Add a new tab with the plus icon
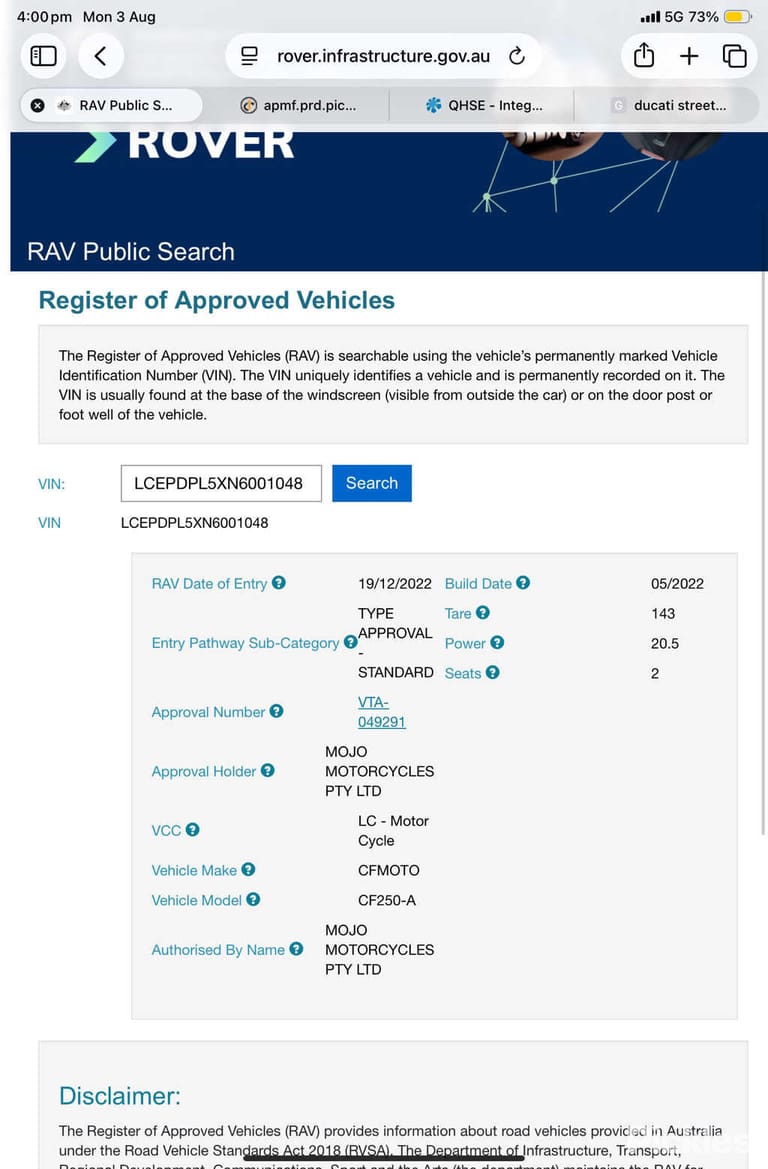768x1169 pixels. pos(689,56)
